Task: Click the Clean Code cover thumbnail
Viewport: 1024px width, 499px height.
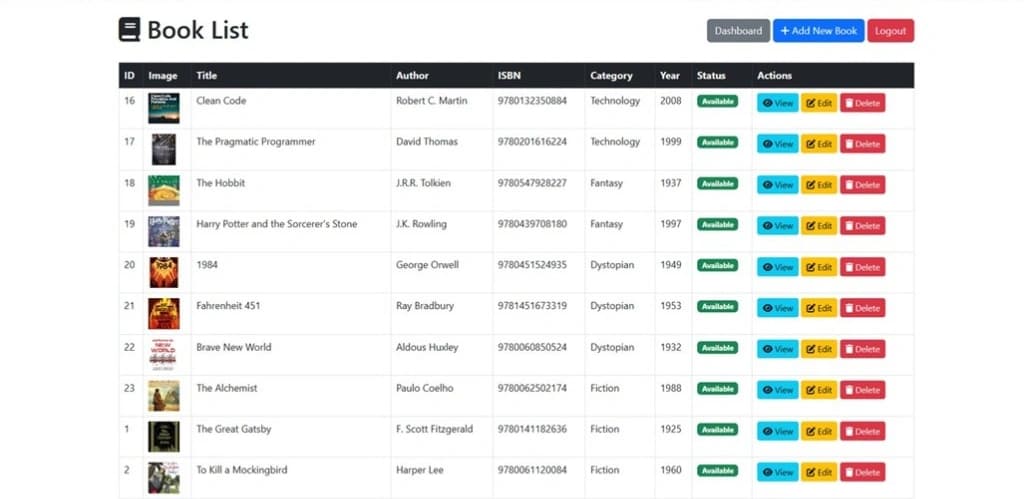Action: pyautogui.click(x=163, y=108)
